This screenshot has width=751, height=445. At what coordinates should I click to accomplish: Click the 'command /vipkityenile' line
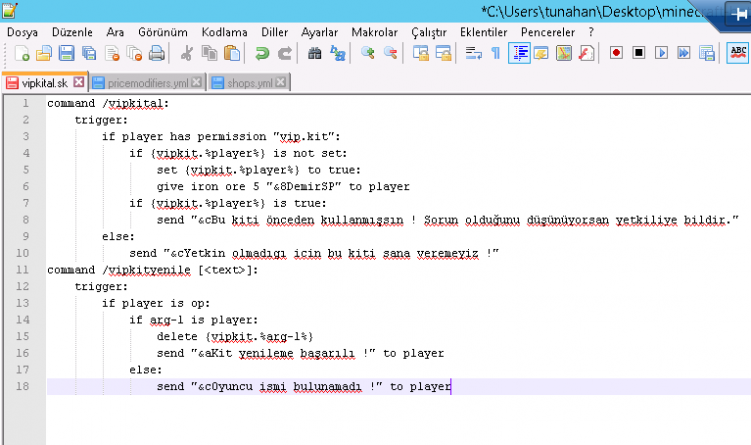pyautogui.click(x=152, y=270)
